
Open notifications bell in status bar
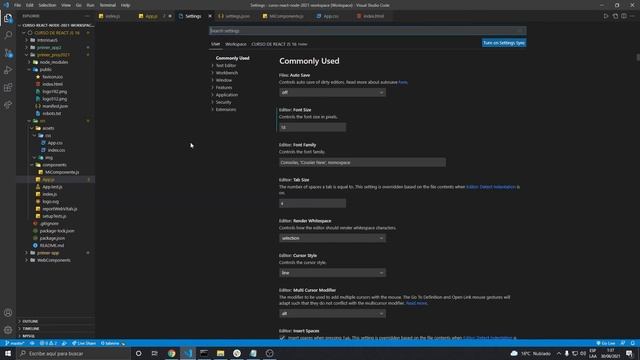[x=633, y=343]
